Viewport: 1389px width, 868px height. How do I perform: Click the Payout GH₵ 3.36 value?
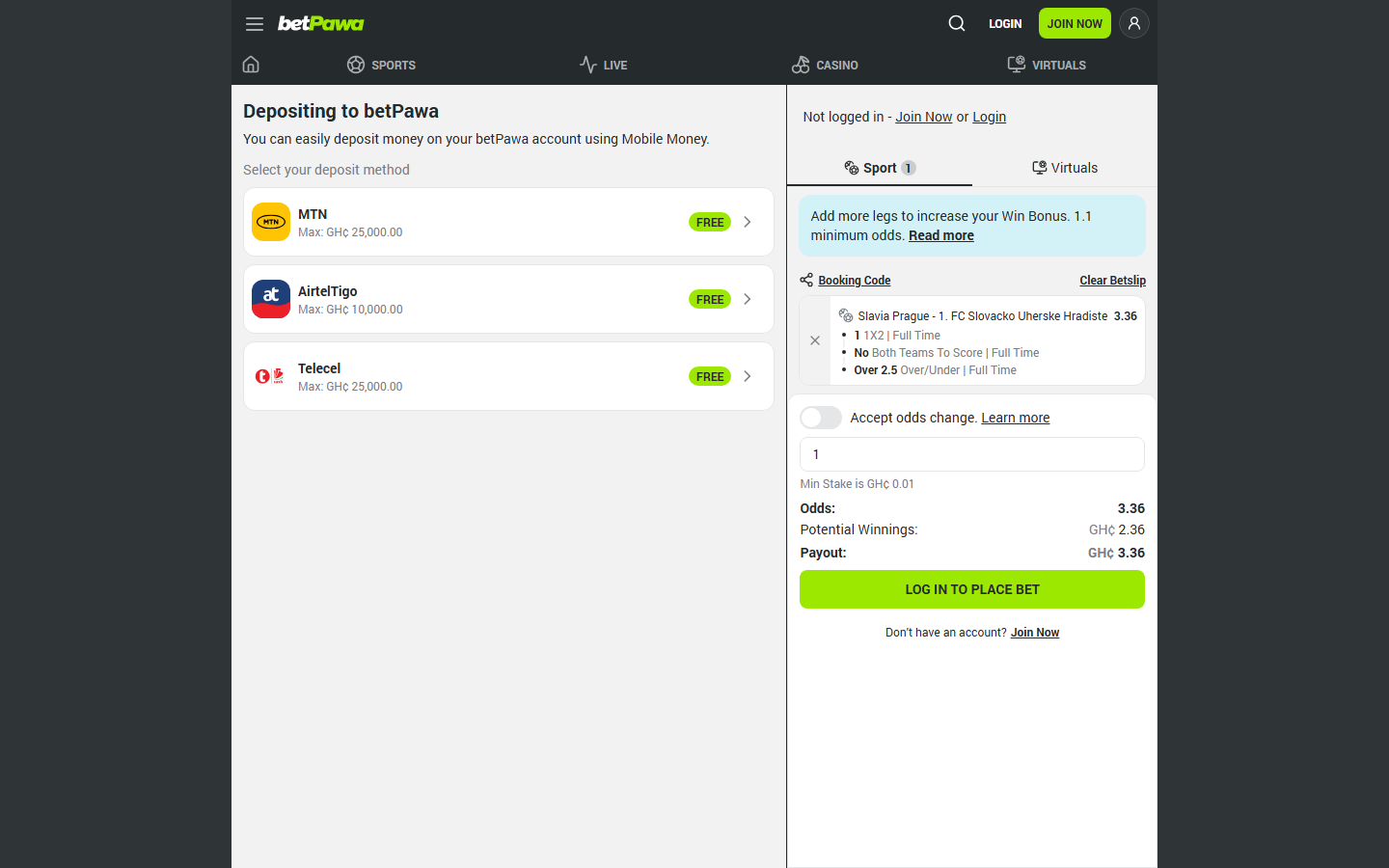(1117, 553)
